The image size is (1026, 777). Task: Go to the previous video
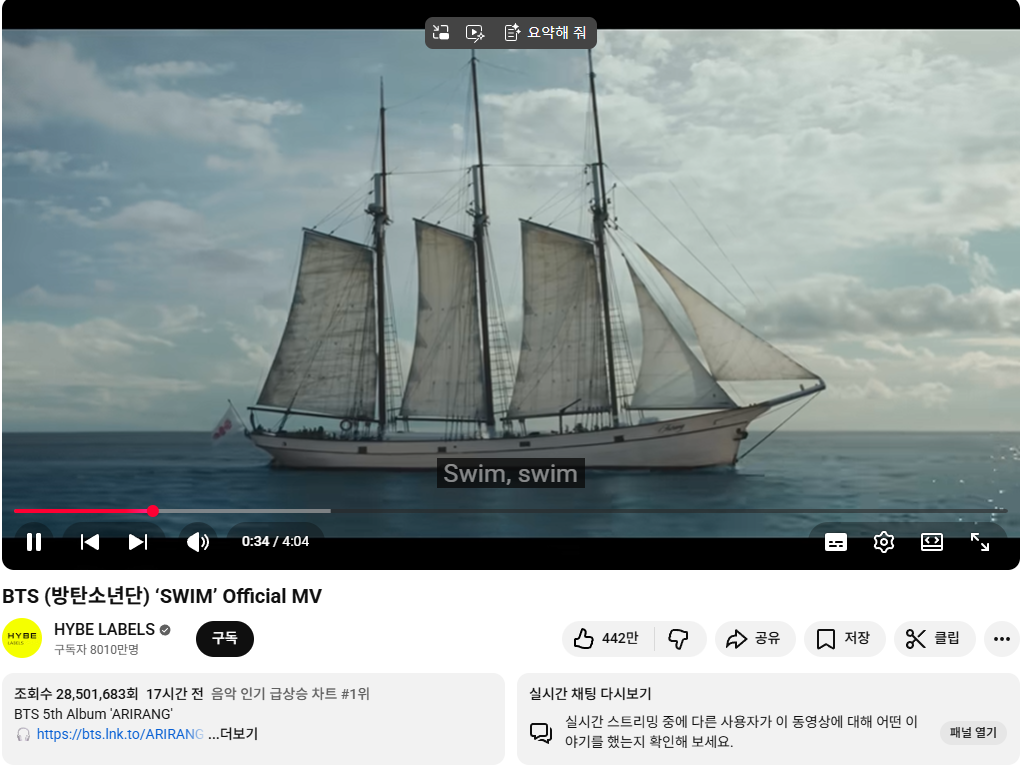pyautogui.click(x=90, y=542)
